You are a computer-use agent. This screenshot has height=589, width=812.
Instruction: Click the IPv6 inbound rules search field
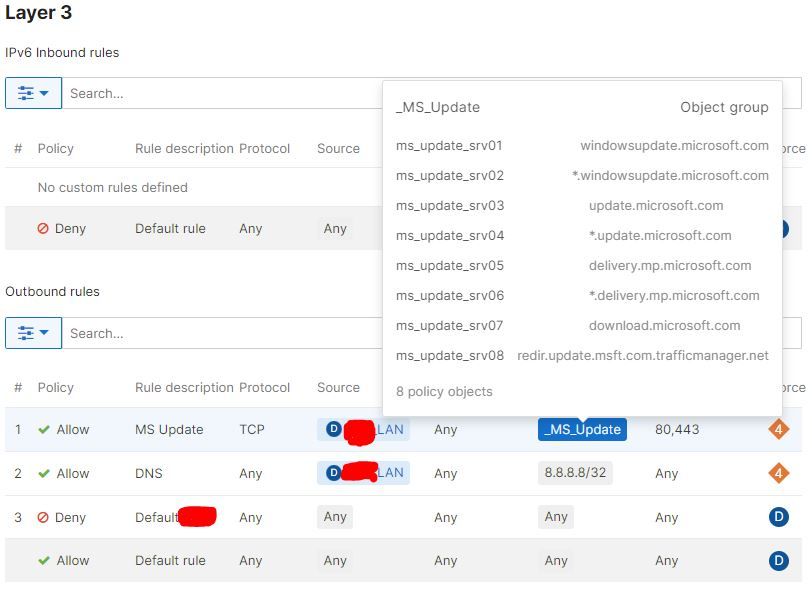[x=220, y=93]
